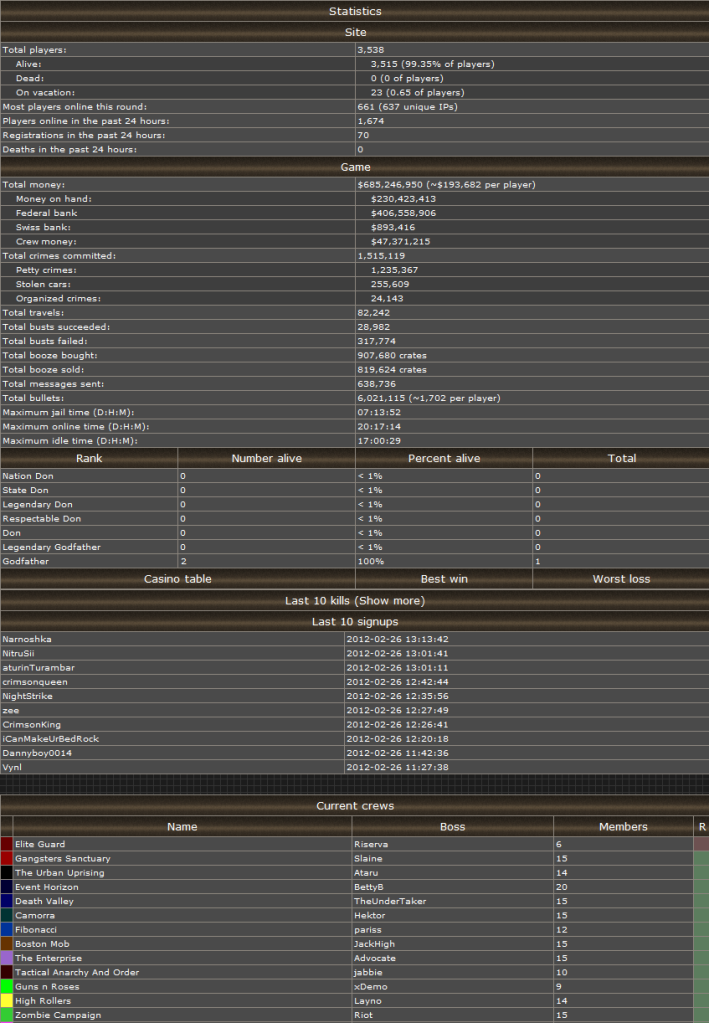
Task: Open Zombie Campaign crew name
Action: (58, 1015)
